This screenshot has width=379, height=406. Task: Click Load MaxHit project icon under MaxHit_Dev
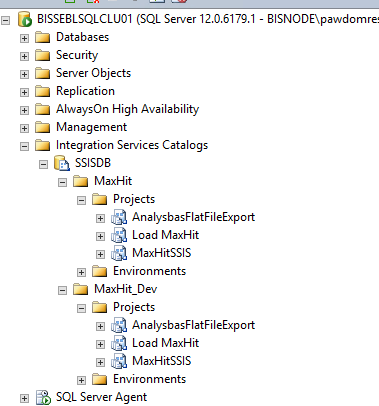coord(119,343)
